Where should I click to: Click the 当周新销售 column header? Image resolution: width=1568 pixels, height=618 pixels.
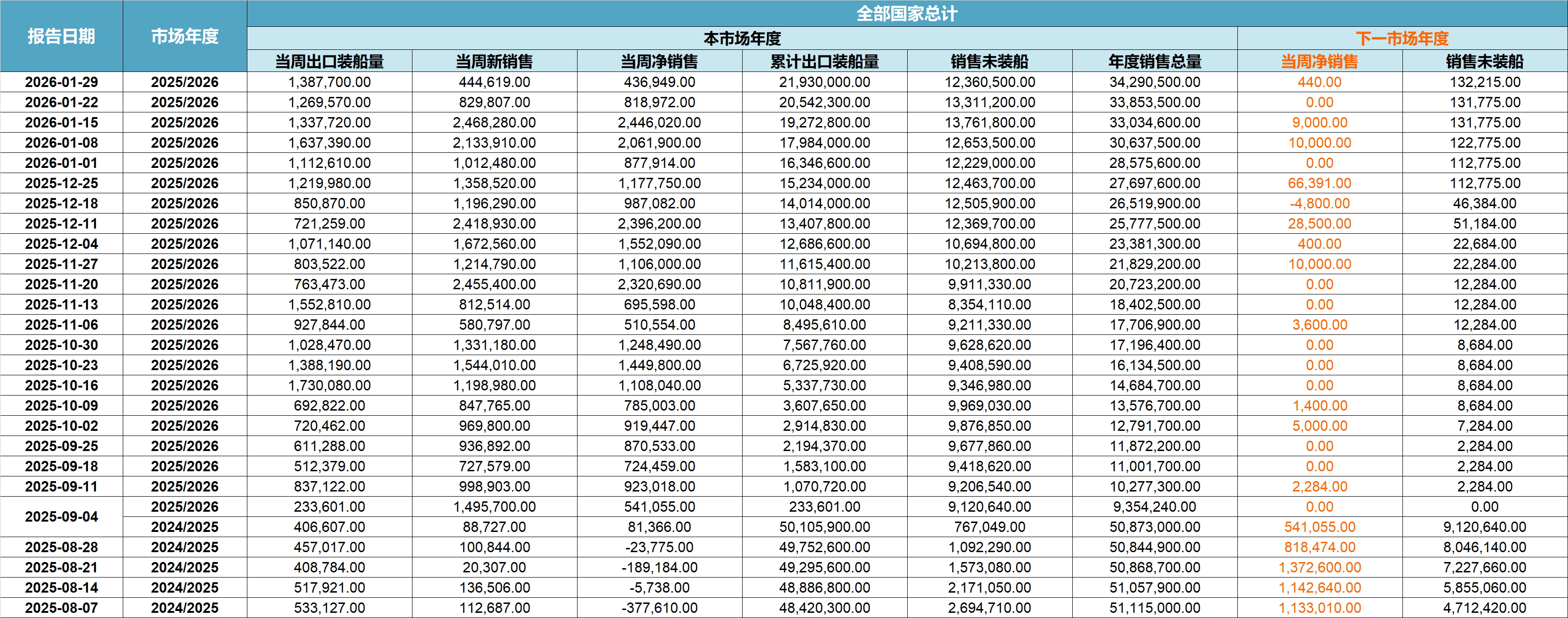point(494,62)
